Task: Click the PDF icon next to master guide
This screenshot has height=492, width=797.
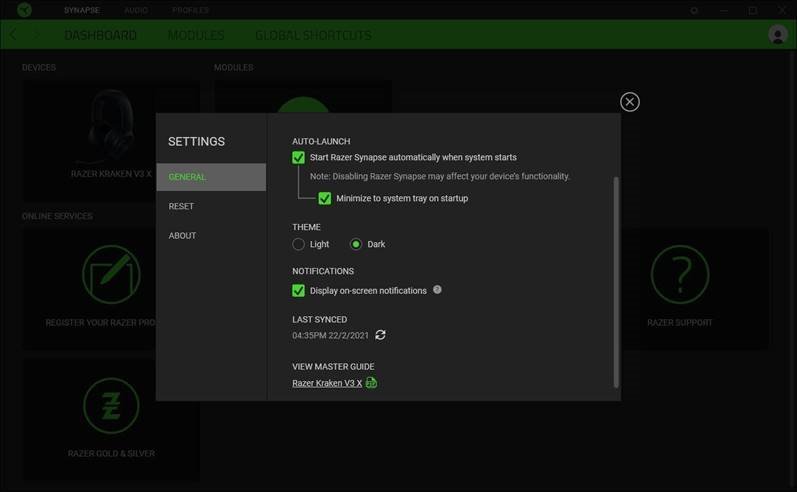Action: click(x=372, y=383)
